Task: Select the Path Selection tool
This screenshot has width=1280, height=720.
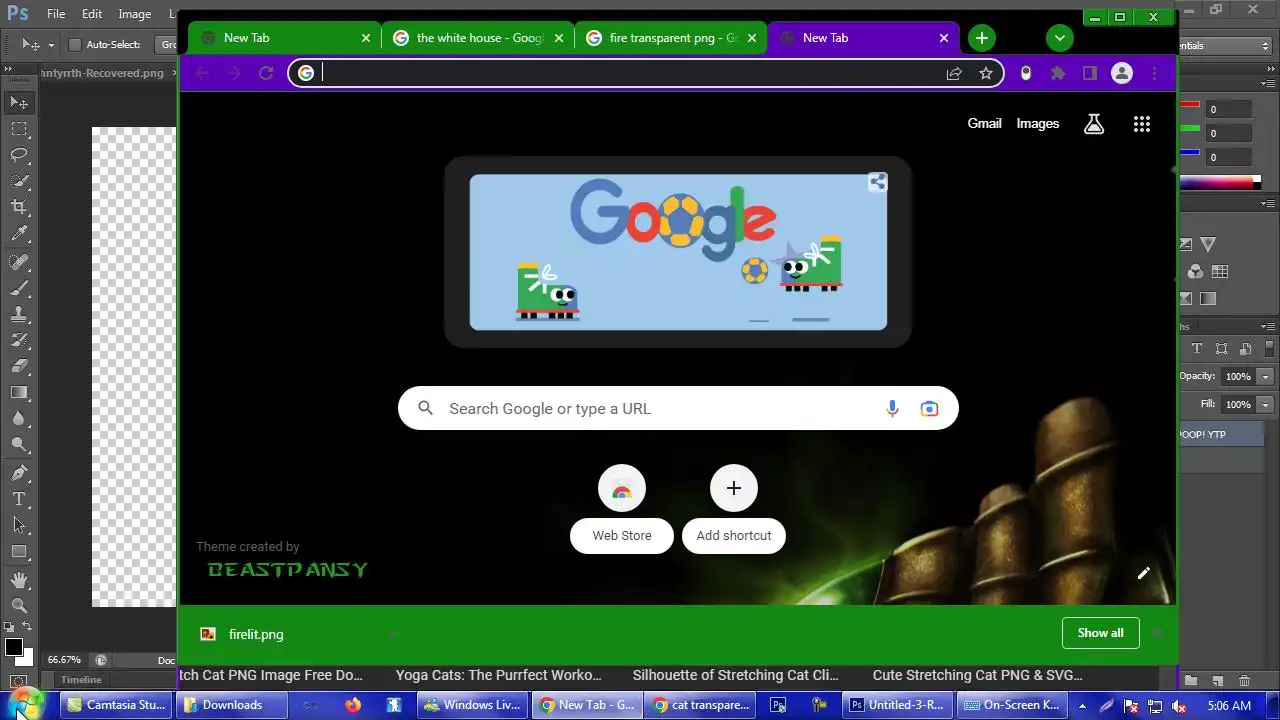Action: 19,525
